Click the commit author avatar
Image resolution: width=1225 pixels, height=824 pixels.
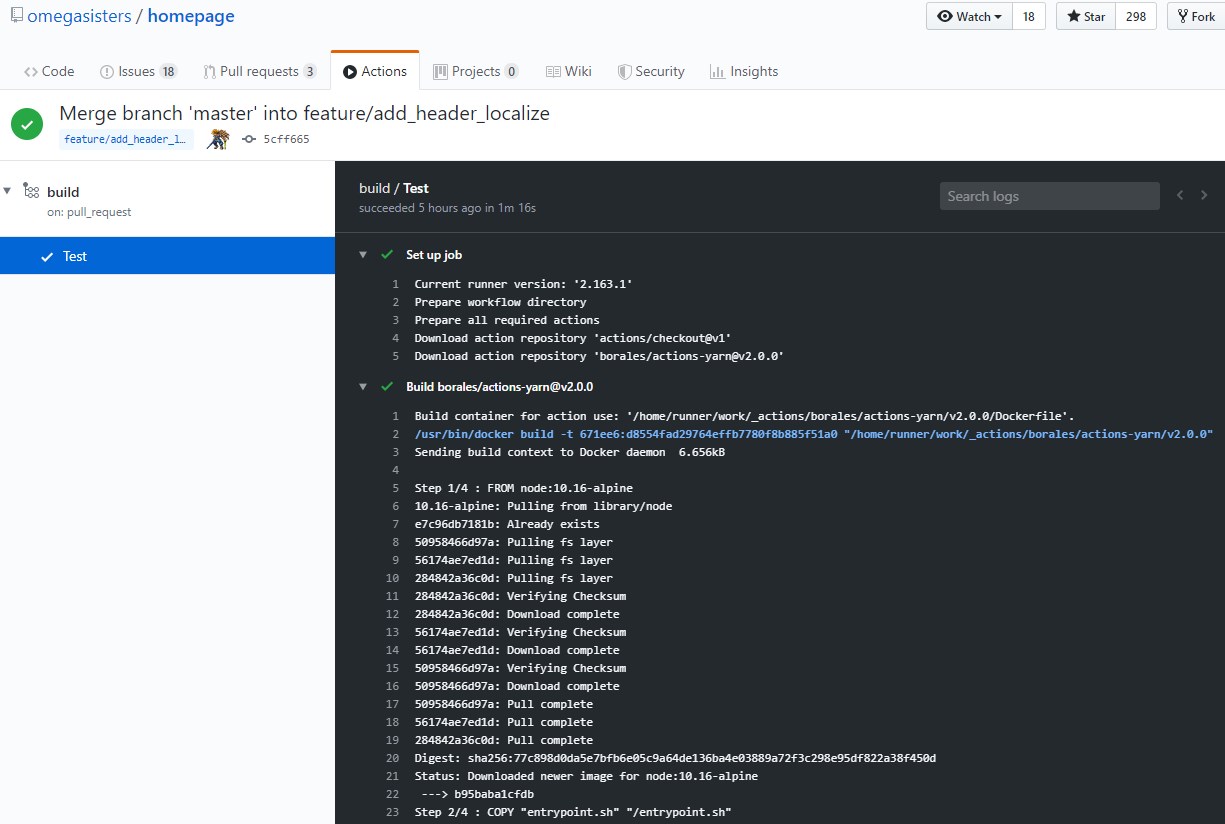(218, 139)
